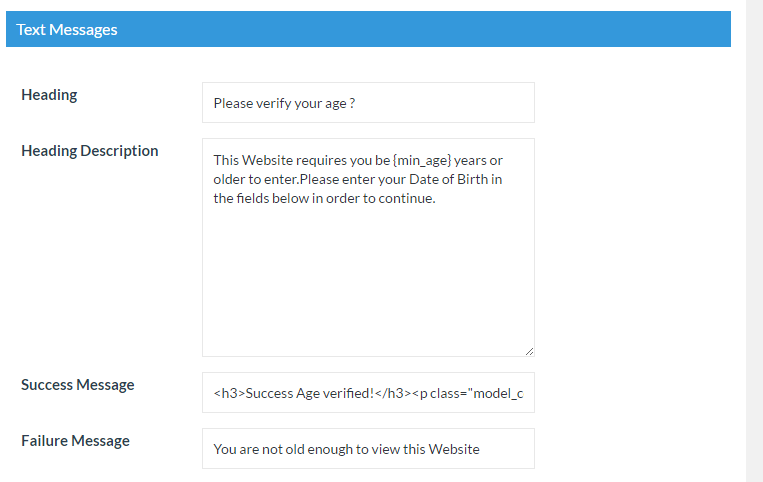This screenshot has height=482, width=763.
Task: Click the Failure Message label
Action: (x=75, y=441)
